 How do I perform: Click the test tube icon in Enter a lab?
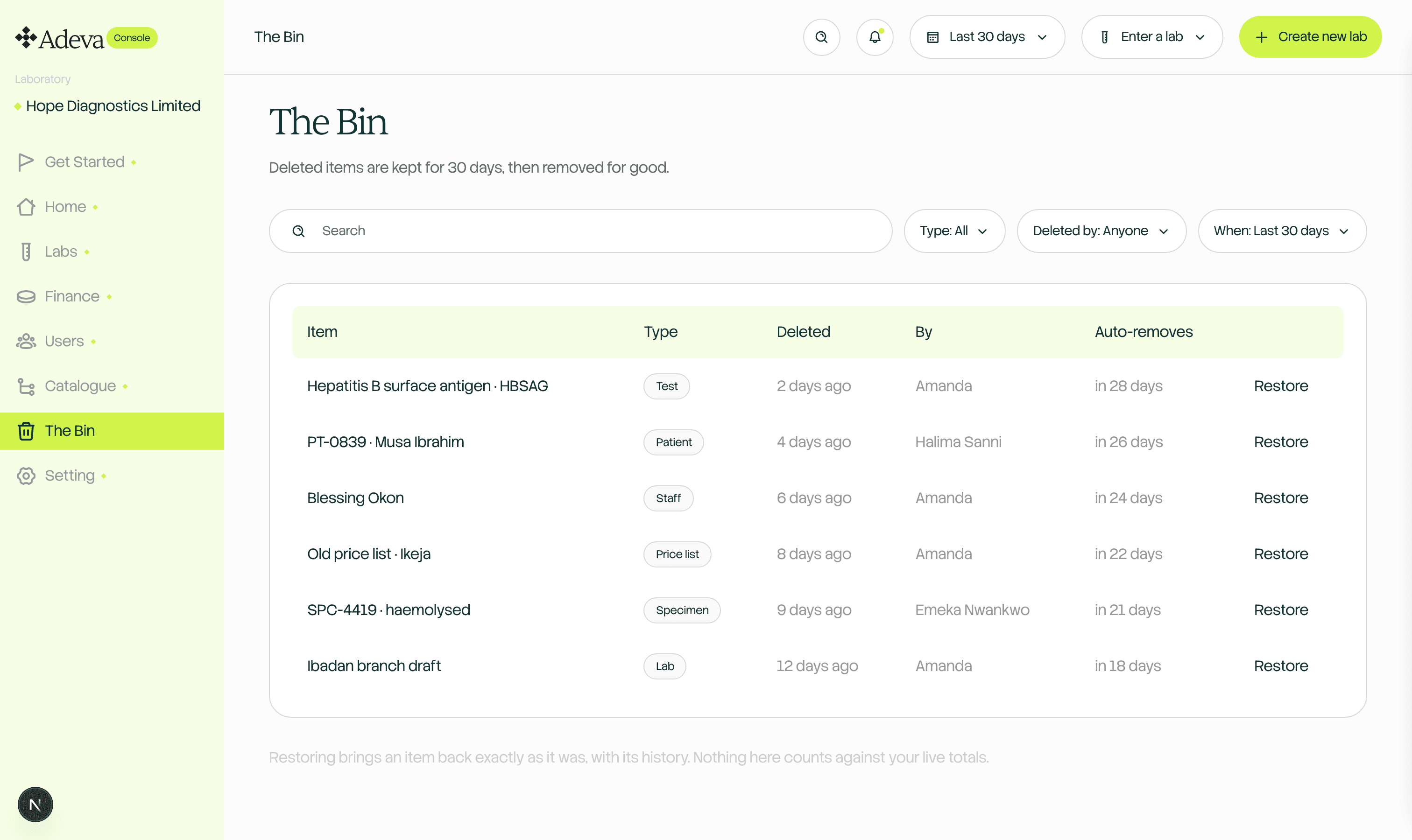point(1104,37)
